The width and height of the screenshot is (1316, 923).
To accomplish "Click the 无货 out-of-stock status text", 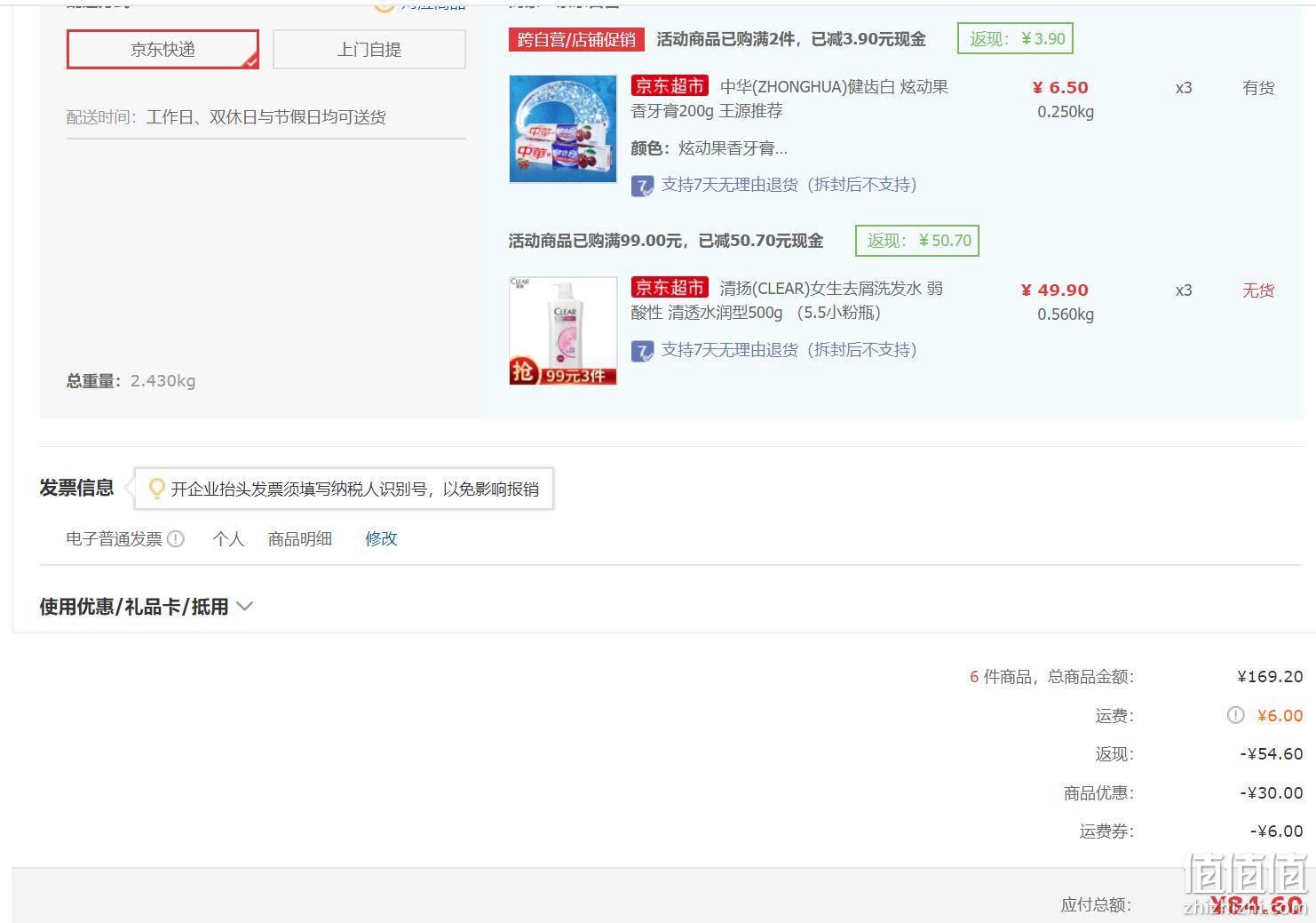I will tap(1257, 290).
